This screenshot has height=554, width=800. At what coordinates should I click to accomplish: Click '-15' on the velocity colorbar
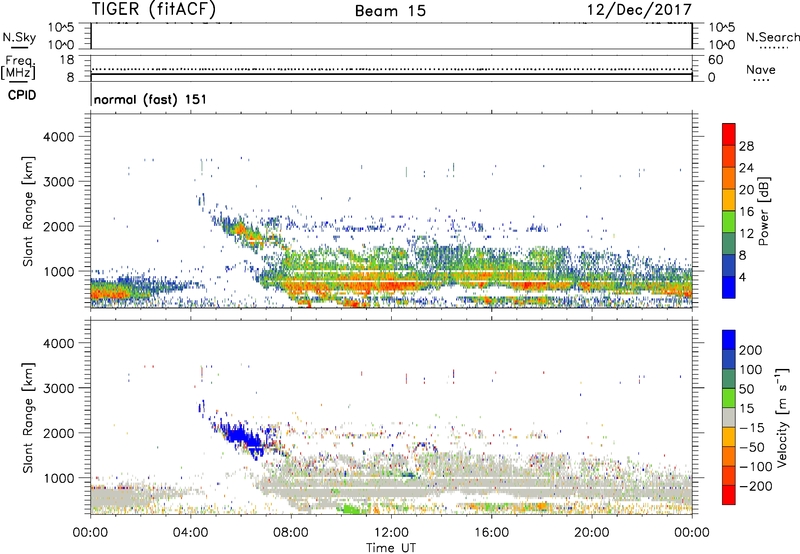[x=752, y=428]
